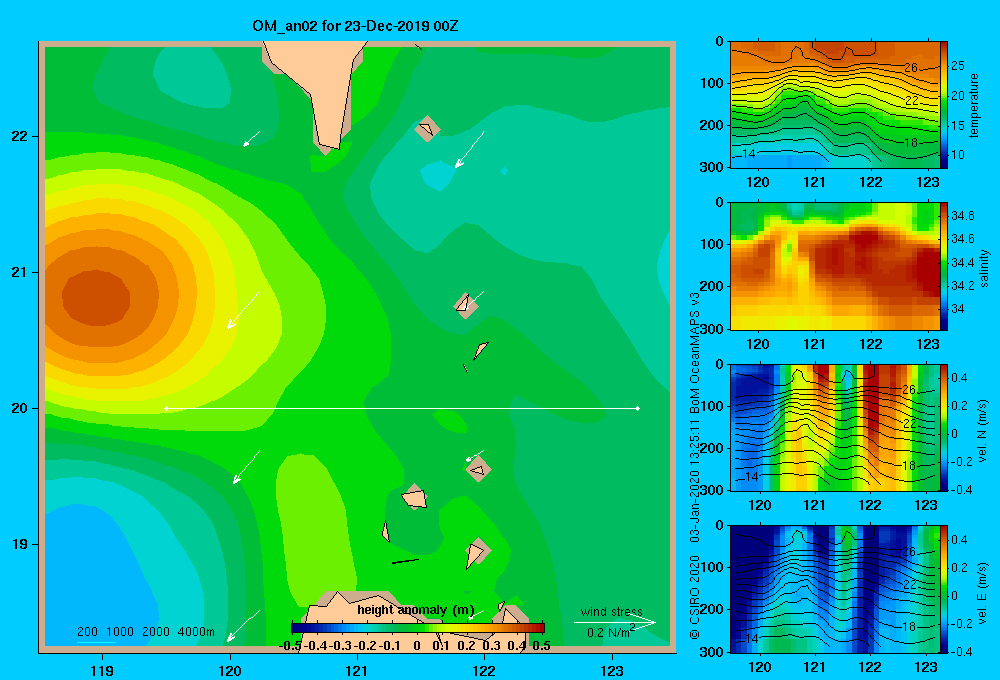Click the wind arrow over the yellow eddy edge

244,309
